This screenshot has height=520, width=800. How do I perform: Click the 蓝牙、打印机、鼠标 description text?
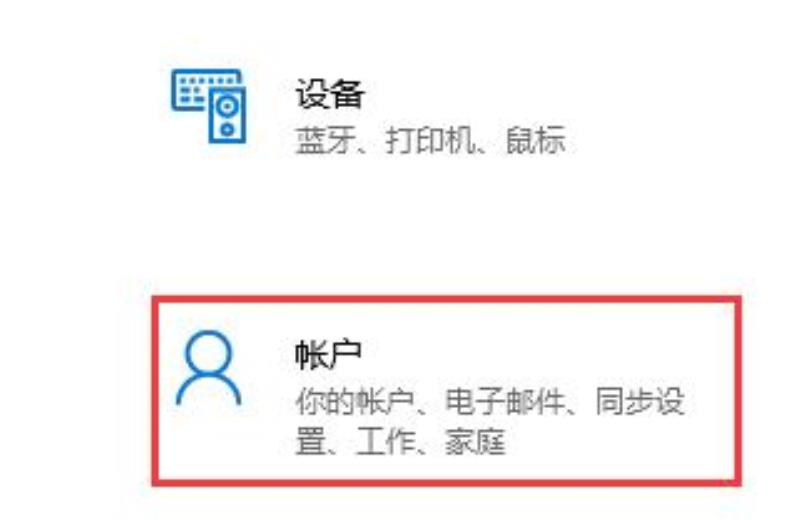click(431, 140)
